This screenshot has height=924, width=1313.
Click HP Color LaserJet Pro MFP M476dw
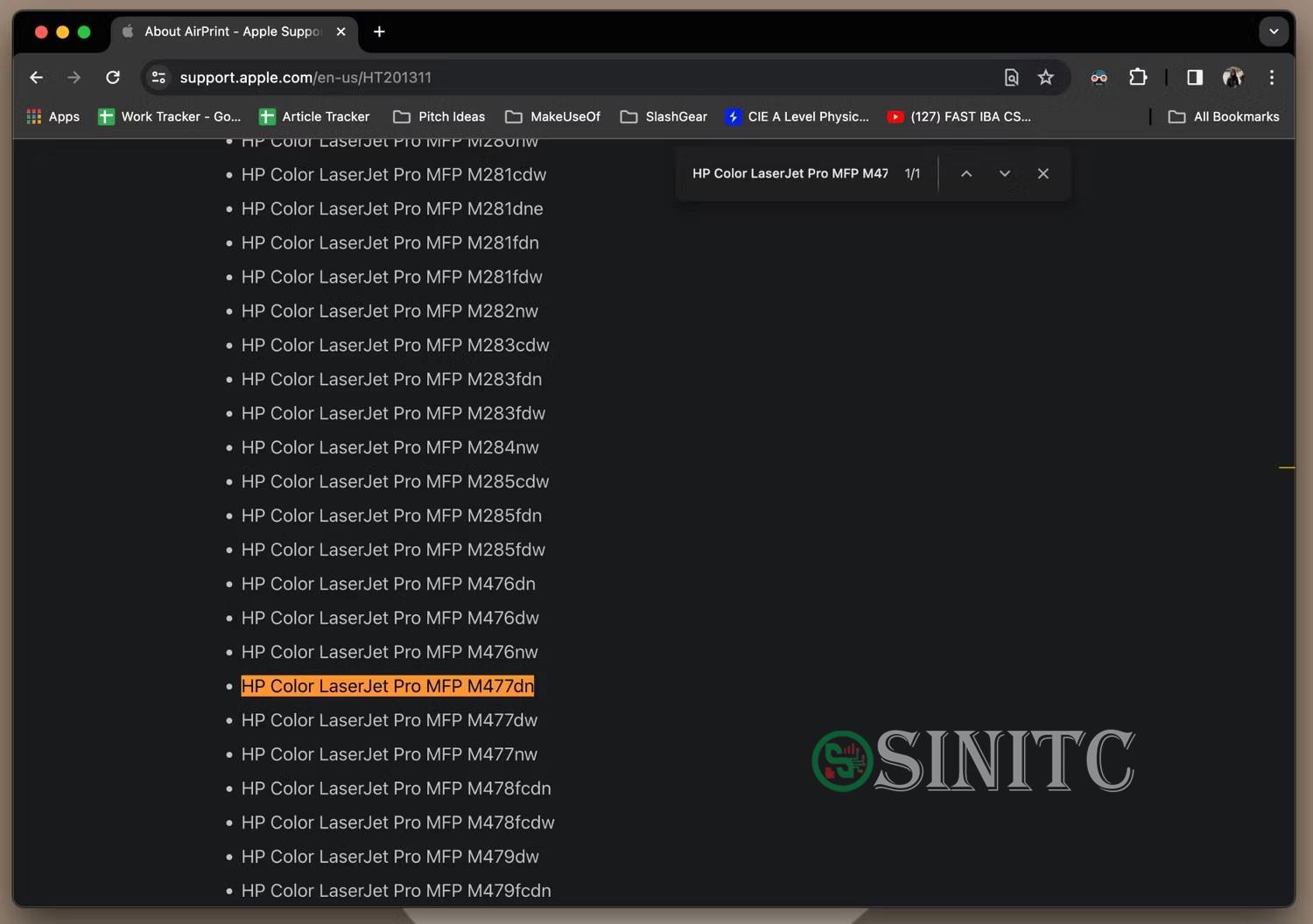tap(390, 619)
